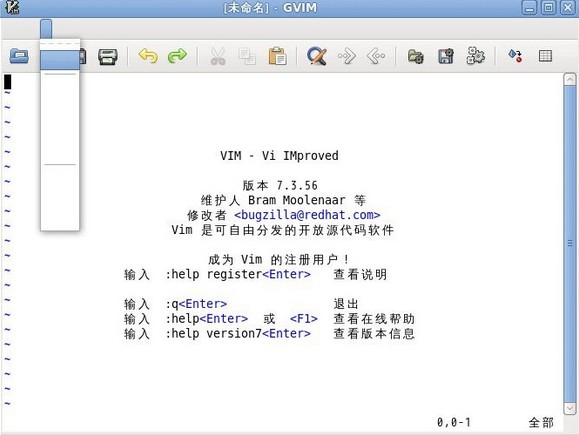Image resolution: width=579 pixels, height=435 pixels.
Task: Jump to previous search match
Action: [376, 56]
